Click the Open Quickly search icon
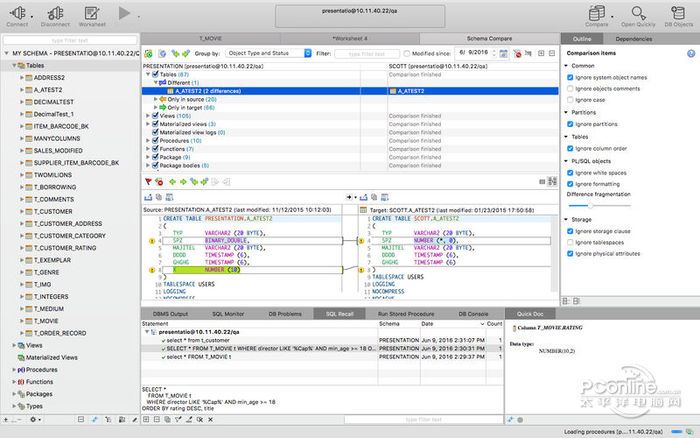The width and height of the screenshot is (700, 438). click(x=637, y=13)
